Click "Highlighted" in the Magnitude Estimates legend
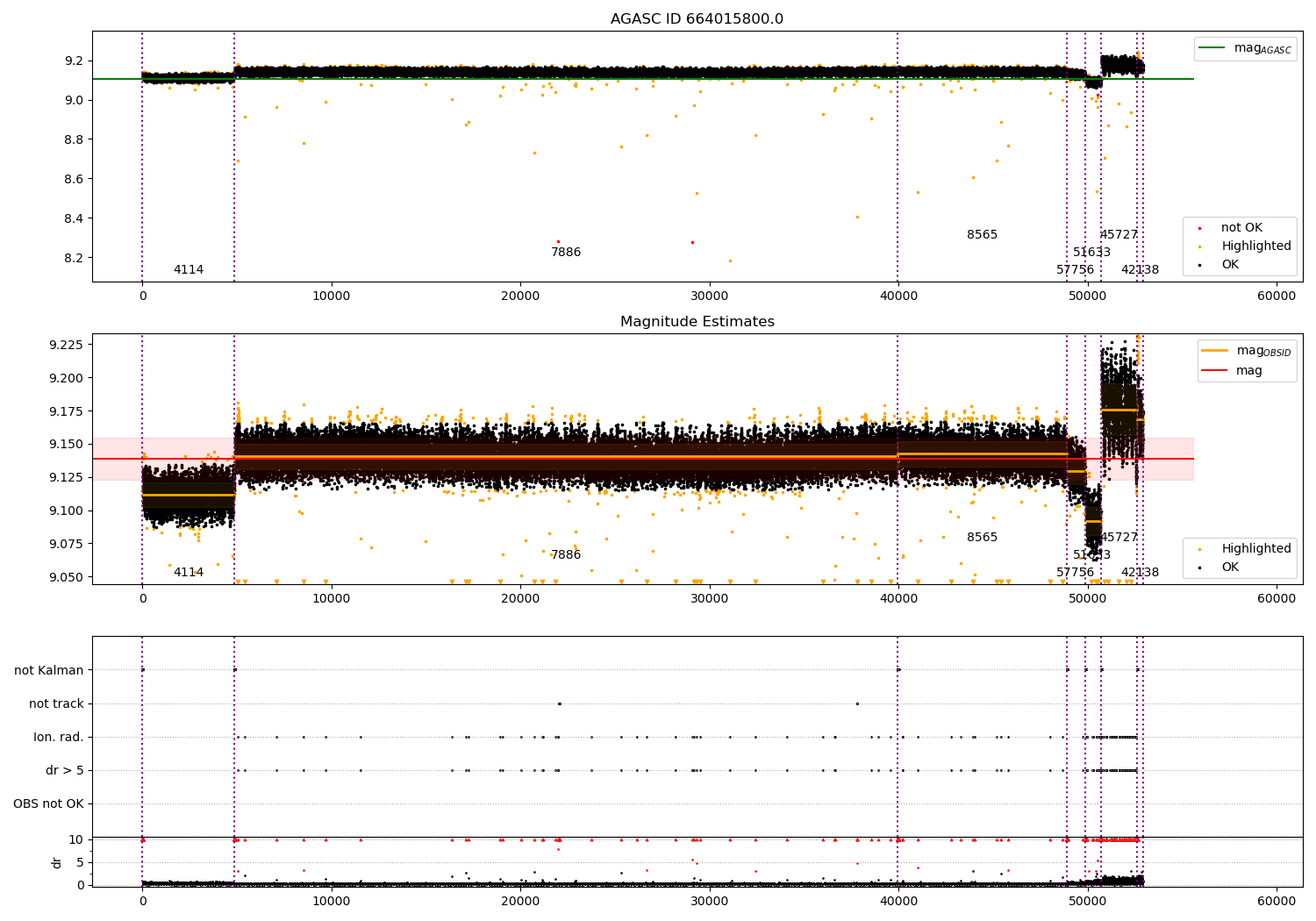1316x921 pixels. 1255,549
